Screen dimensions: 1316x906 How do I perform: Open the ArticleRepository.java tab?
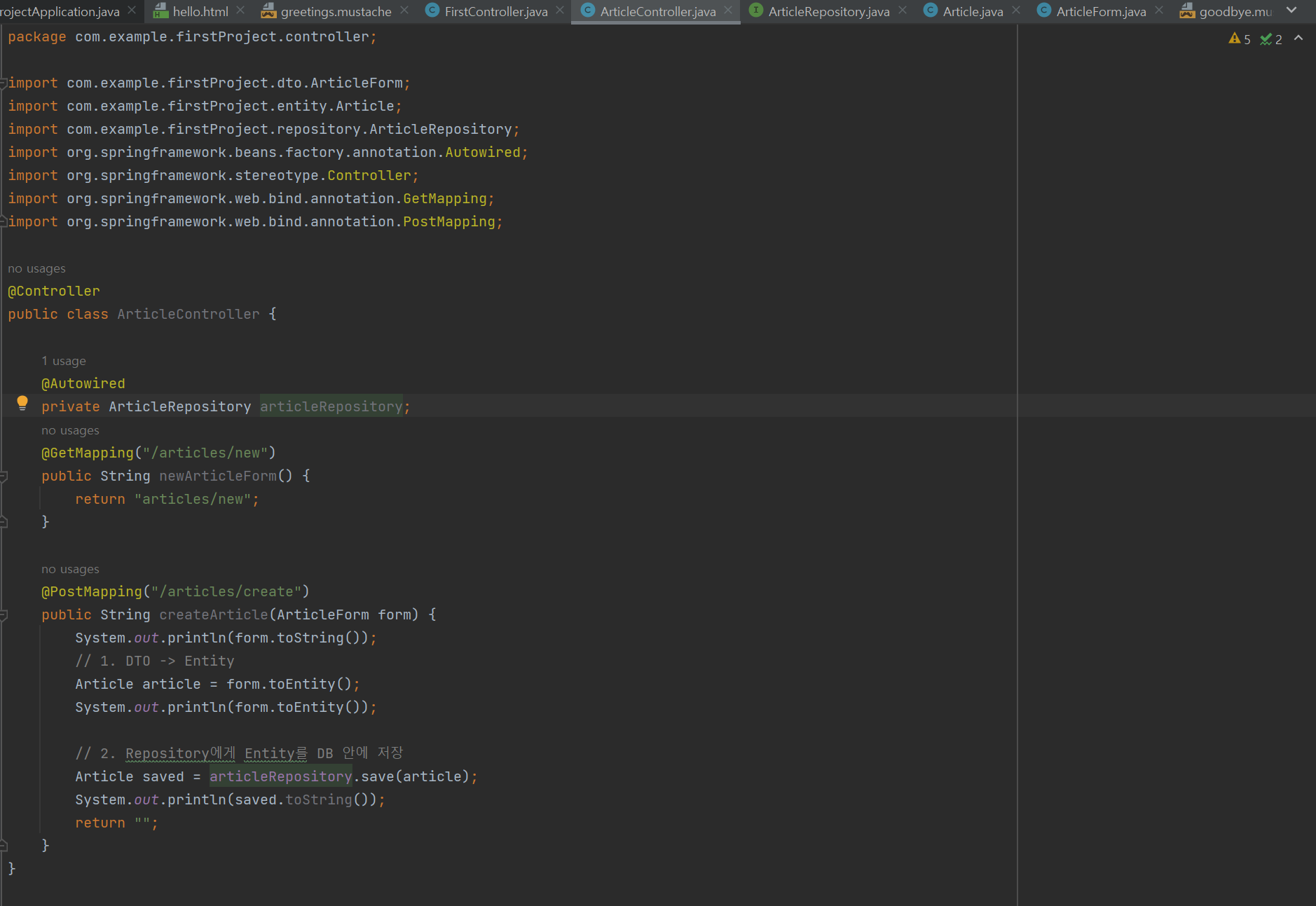[829, 11]
